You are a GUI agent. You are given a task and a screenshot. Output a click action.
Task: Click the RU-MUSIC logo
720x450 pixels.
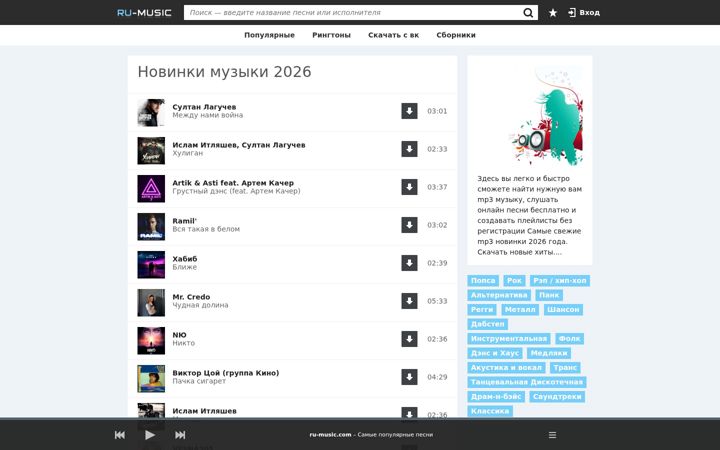tap(144, 12)
